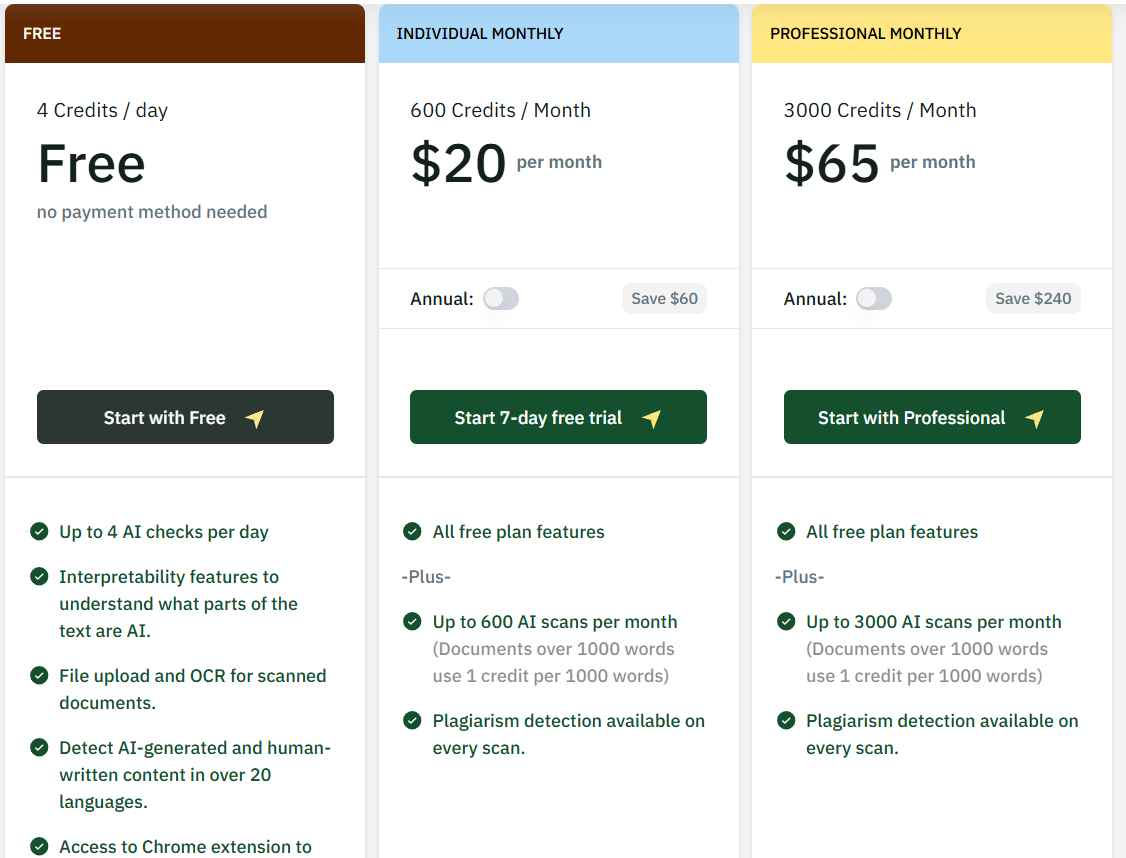Click checkmark next to Interpretability features item
The height and width of the screenshot is (858, 1126).
click(39, 576)
